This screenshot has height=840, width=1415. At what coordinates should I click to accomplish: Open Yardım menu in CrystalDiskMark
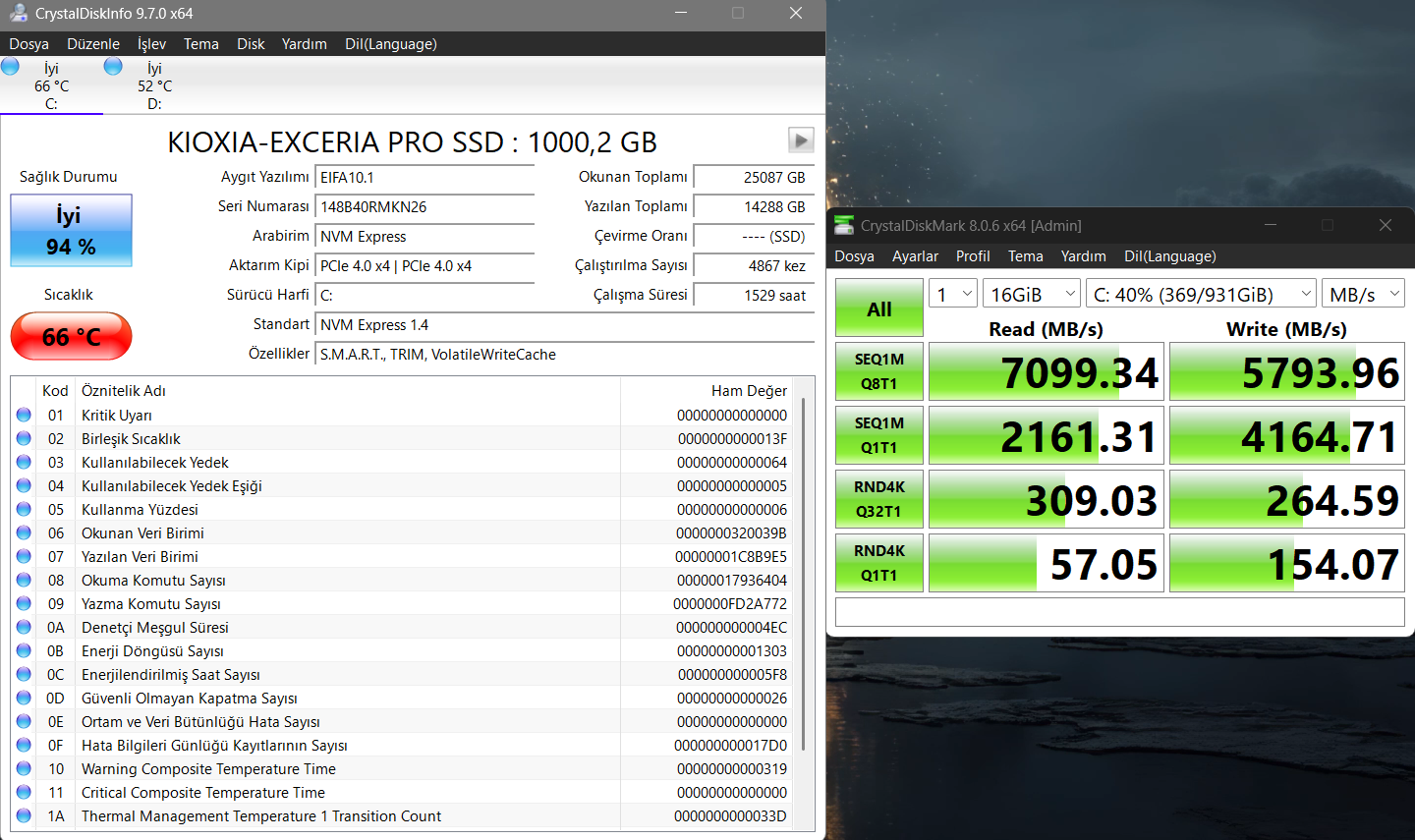(1084, 255)
